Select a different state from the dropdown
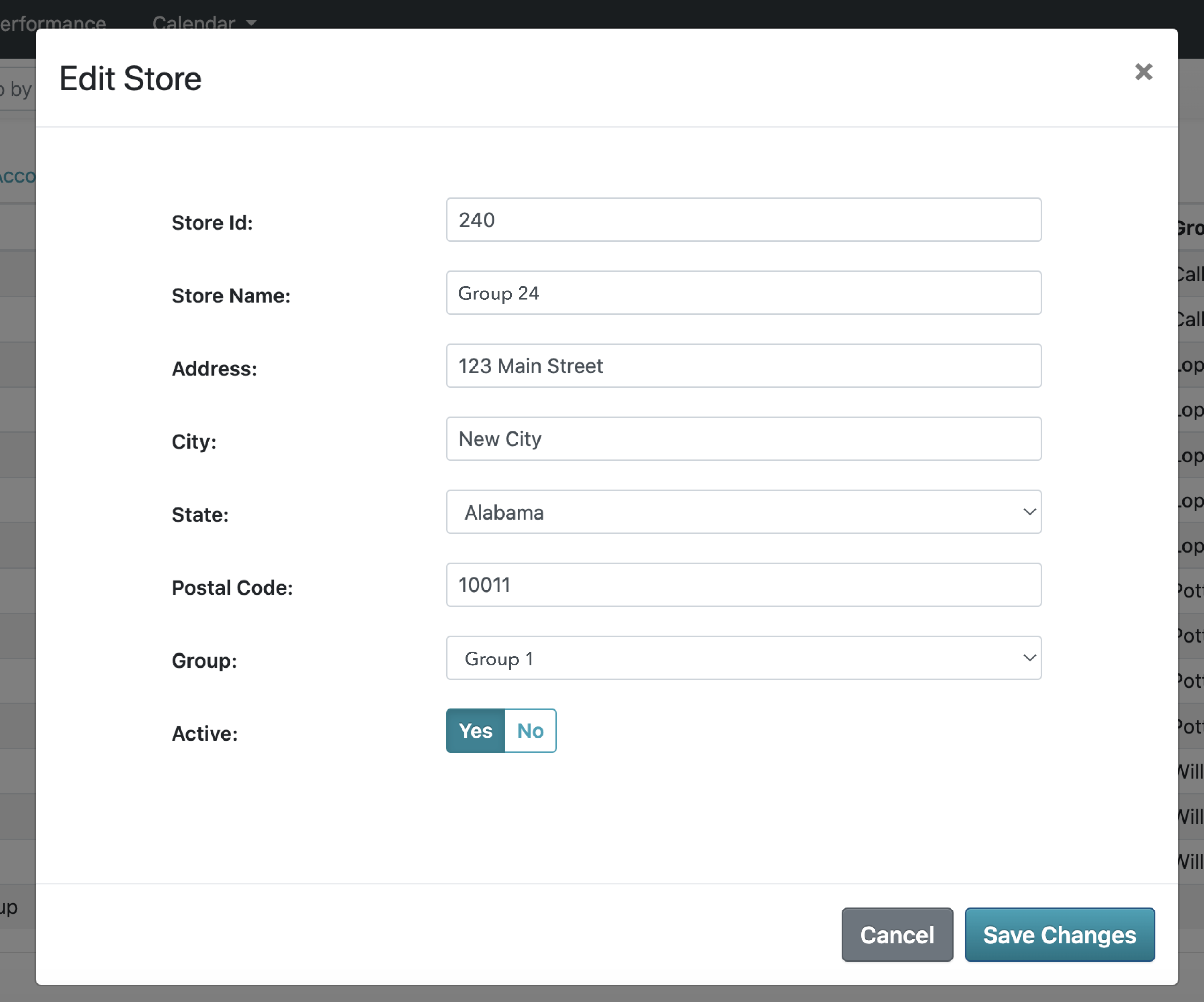1204x1002 pixels. 743,512
